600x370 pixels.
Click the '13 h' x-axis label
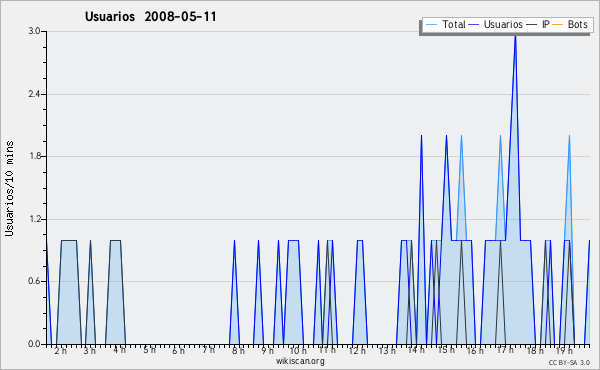pos(387,350)
